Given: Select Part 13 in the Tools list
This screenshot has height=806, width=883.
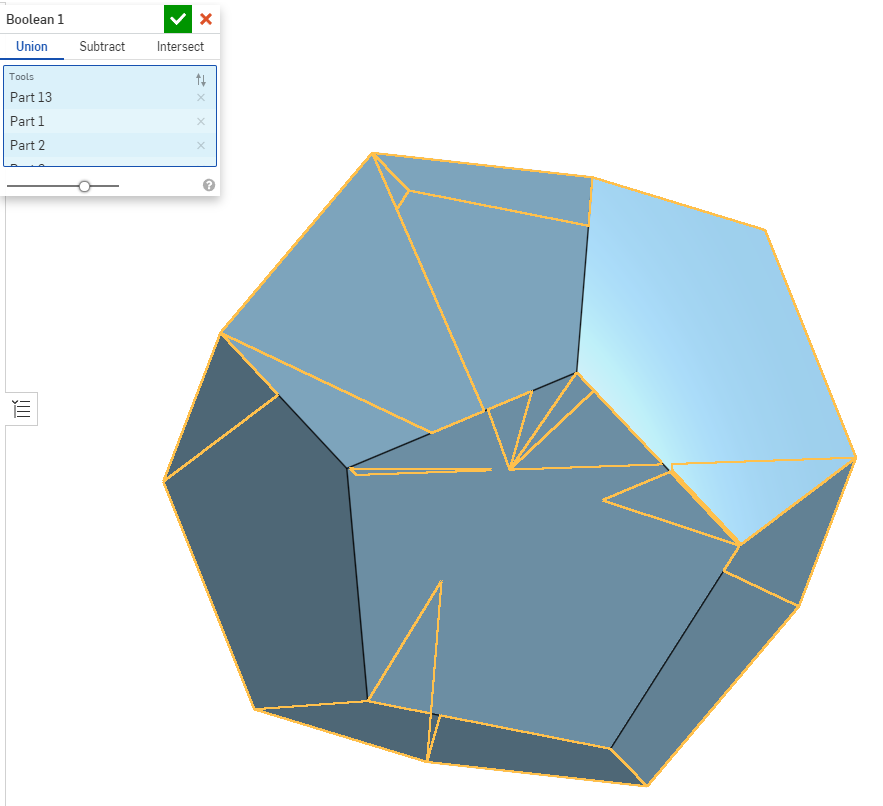Looking at the screenshot, I should 110,97.
